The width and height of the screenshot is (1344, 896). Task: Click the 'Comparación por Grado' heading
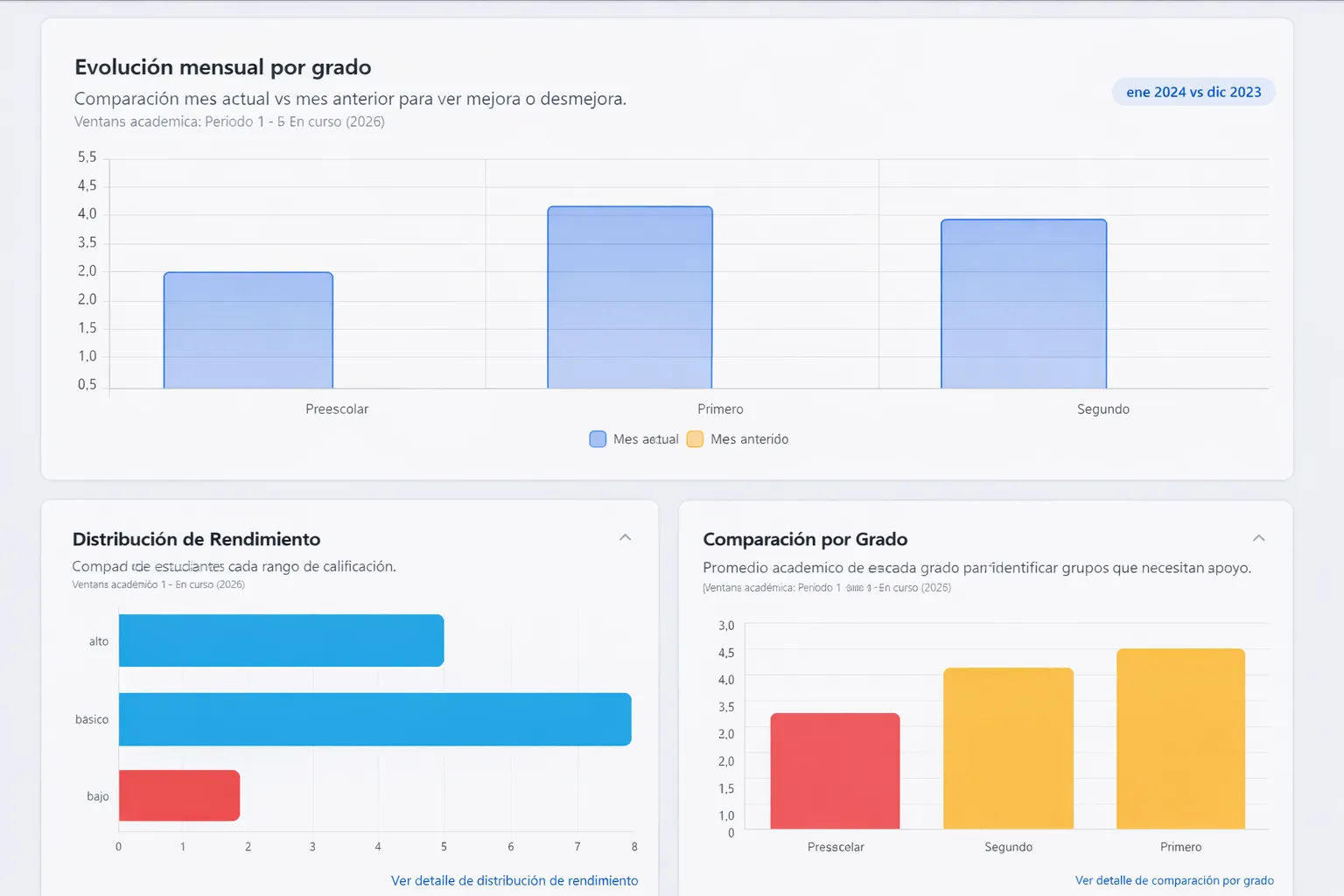[x=805, y=539]
